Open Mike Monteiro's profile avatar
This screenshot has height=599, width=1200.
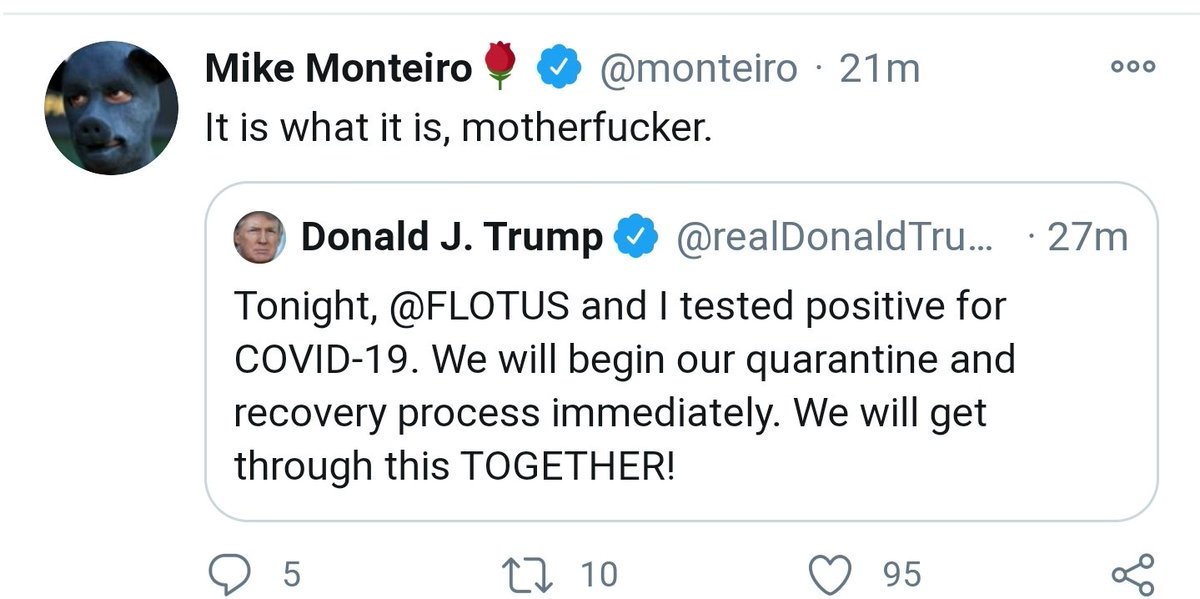112,109
